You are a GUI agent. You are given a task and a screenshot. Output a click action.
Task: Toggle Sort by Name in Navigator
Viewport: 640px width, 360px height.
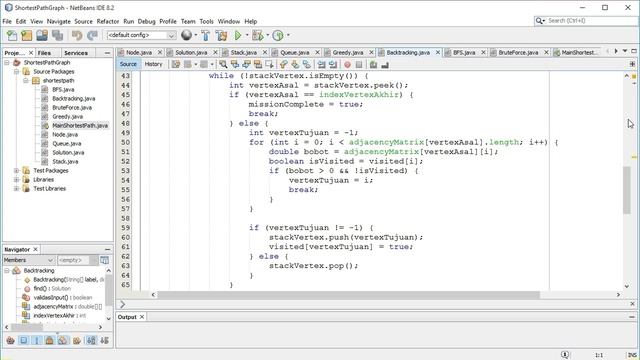pos(91,340)
